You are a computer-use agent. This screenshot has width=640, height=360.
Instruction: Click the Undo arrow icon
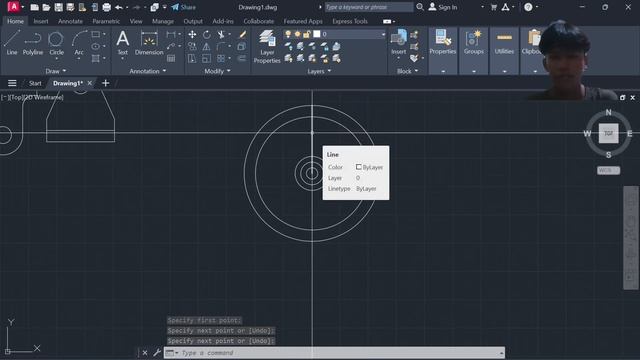coord(119,7)
